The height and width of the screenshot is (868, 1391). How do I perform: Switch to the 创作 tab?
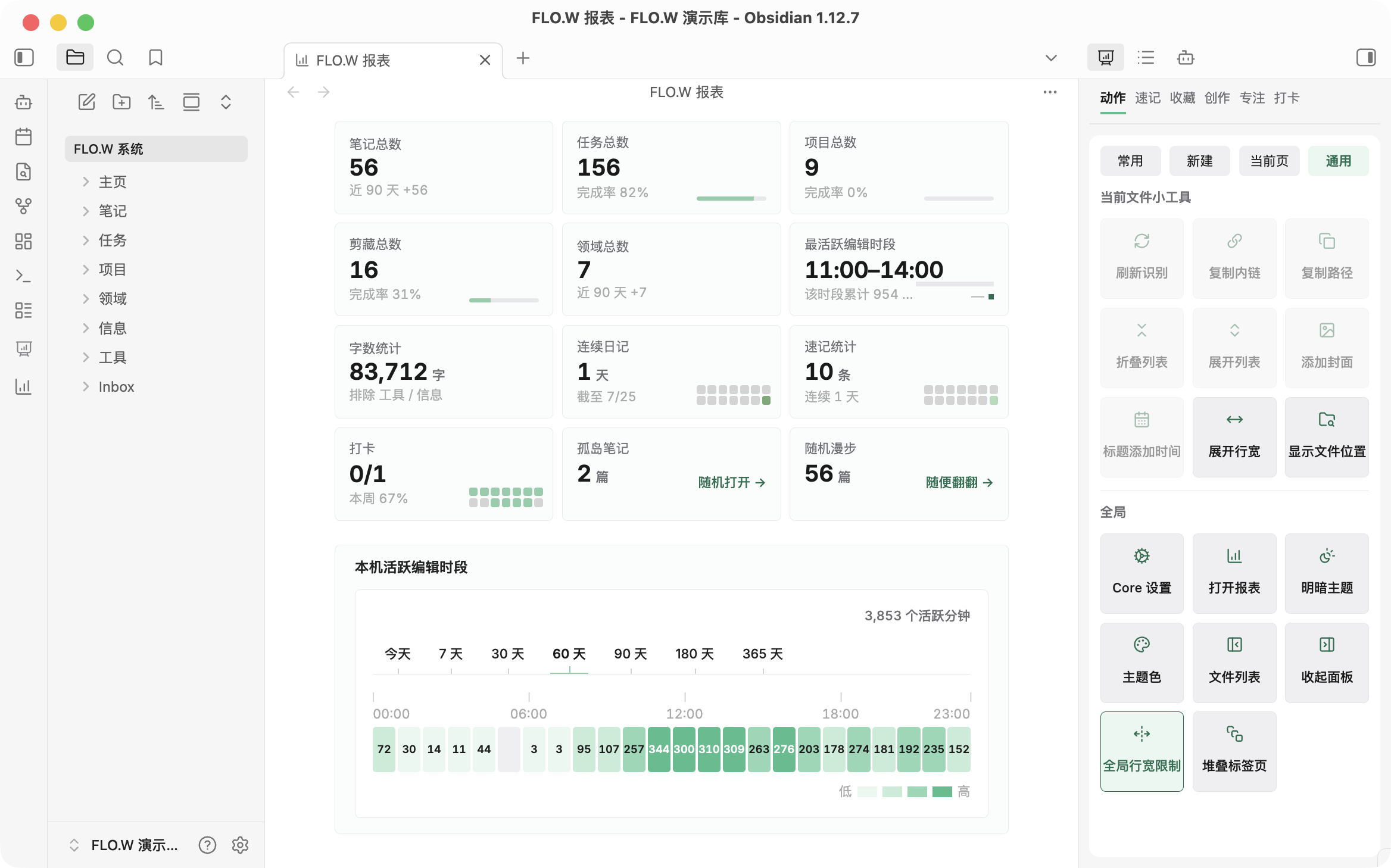[x=1217, y=98]
